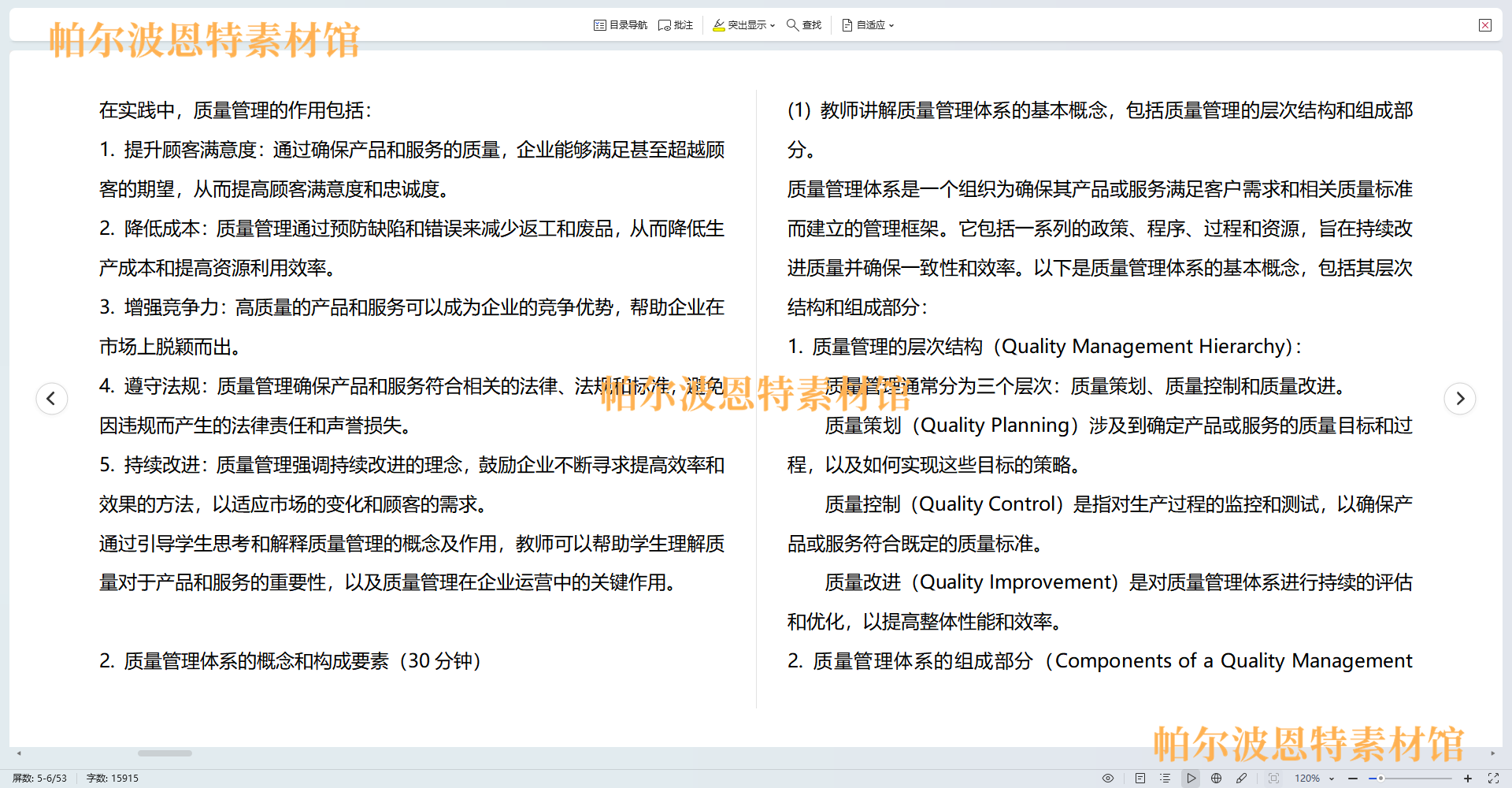Click the text 'Quality Control'
The width and height of the screenshot is (1512, 788).
coord(988,504)
